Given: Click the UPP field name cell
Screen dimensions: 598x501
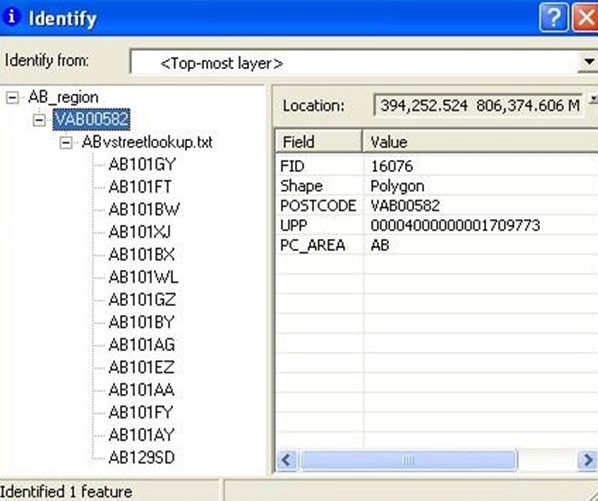Looking at the screenshot, I should tap(293, 225).
